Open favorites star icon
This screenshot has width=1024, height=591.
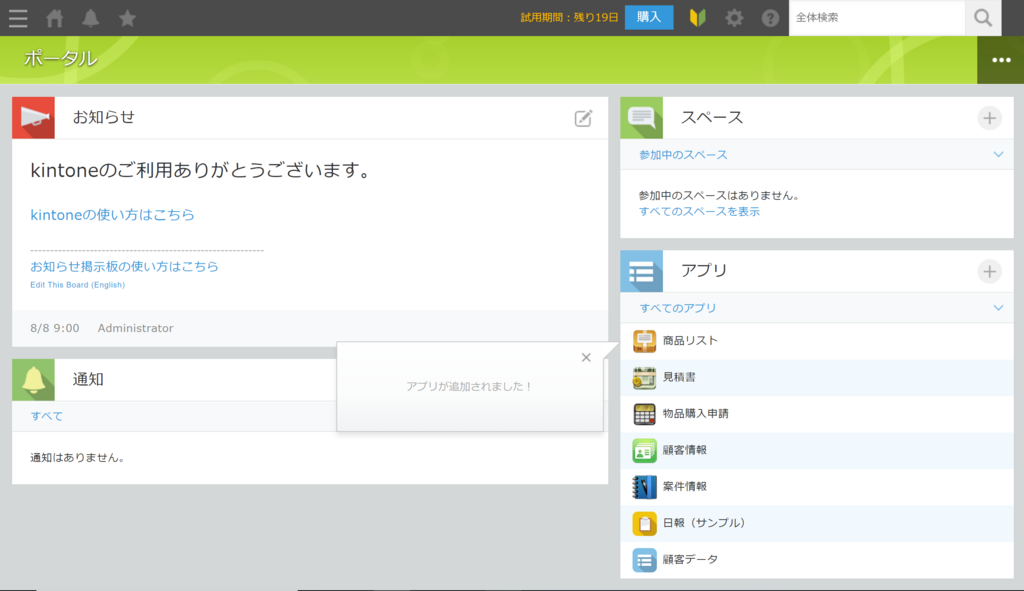pos(127,18)
